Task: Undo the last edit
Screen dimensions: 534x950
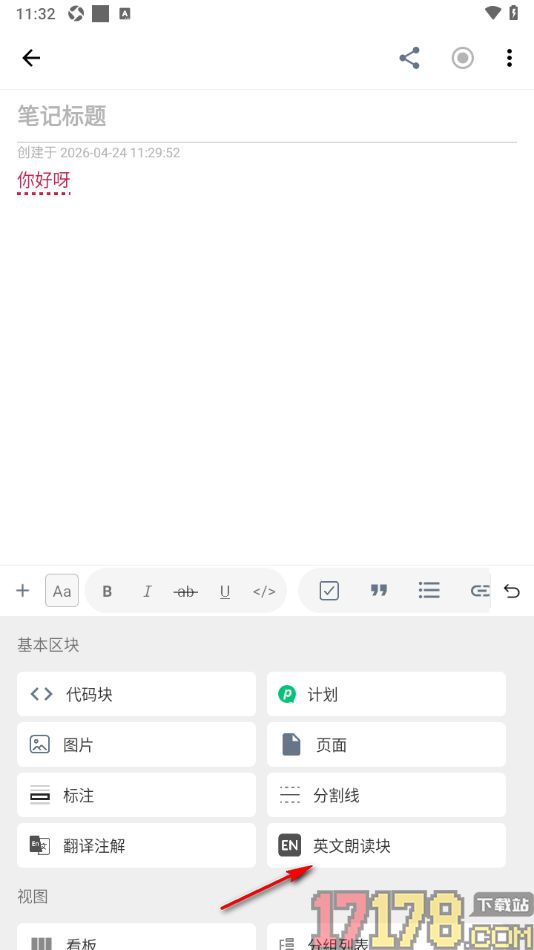Action: pyautogui.click(x=512, y=591)
